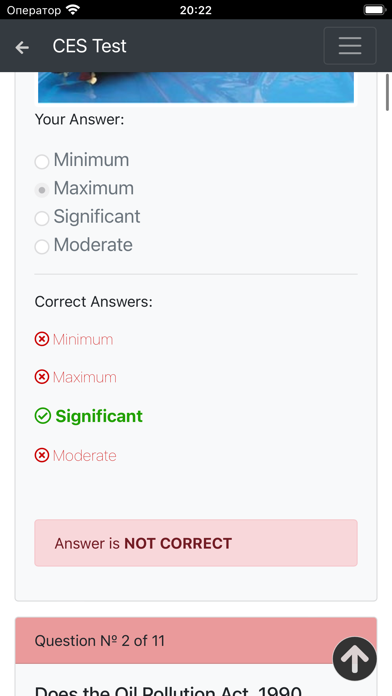392x696 pixels.
Task: Click the red cross beside Moderate
Action: pyautogui.click(x=42, y=455)
